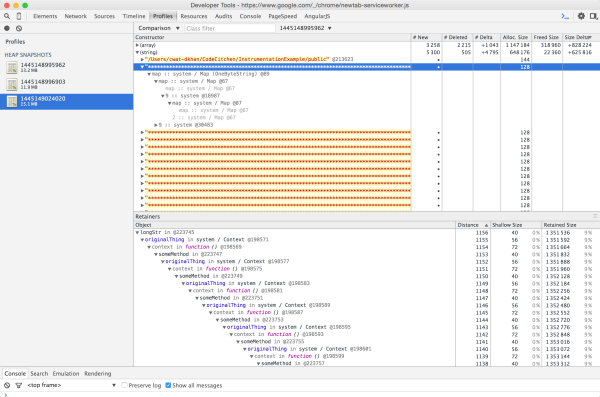Switch to the Network tab
This screenshot has height=397, width=600.
pyautogui.click(x=75, y=16)
